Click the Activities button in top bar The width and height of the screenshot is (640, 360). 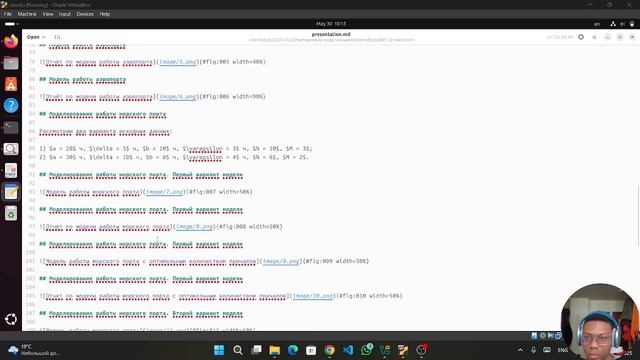pos(10,24)
